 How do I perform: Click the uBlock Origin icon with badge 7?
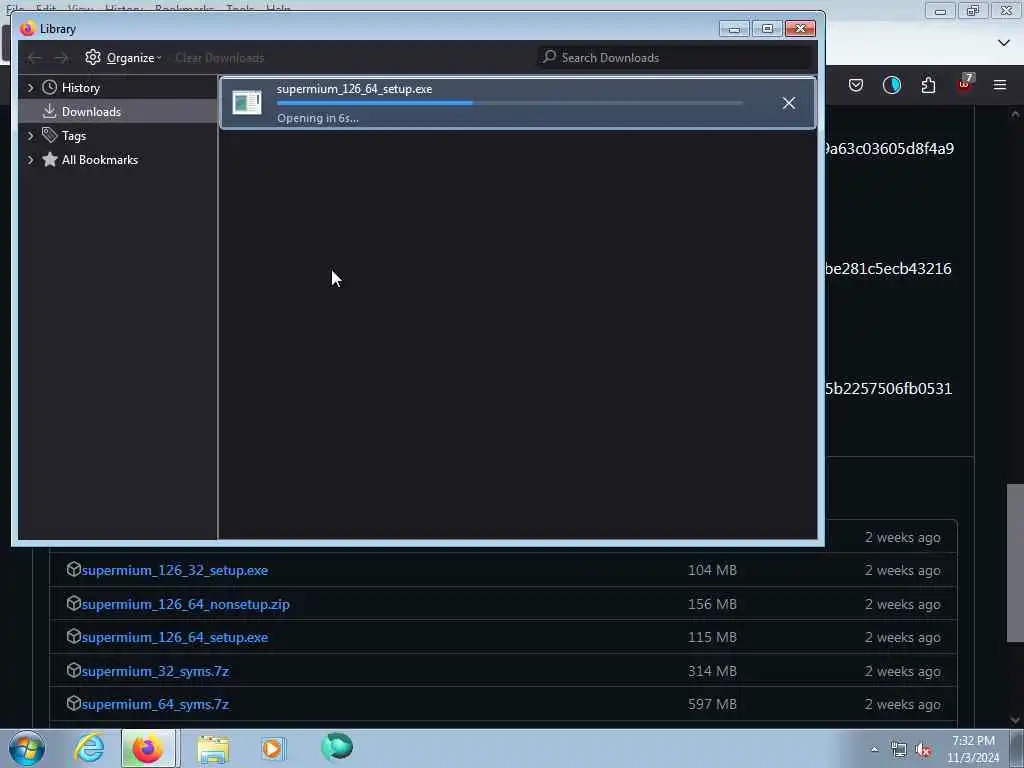pos(965,84)
